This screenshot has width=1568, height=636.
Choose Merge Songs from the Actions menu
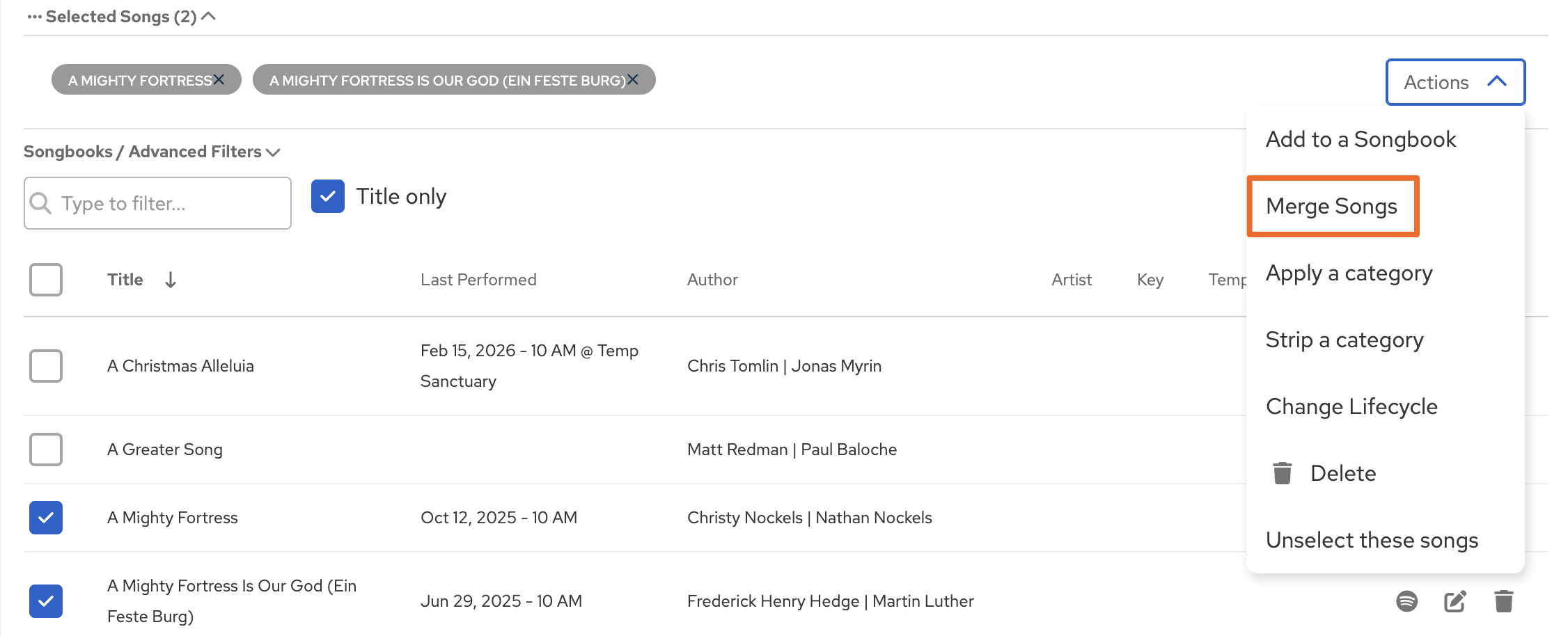(1331, 206)
